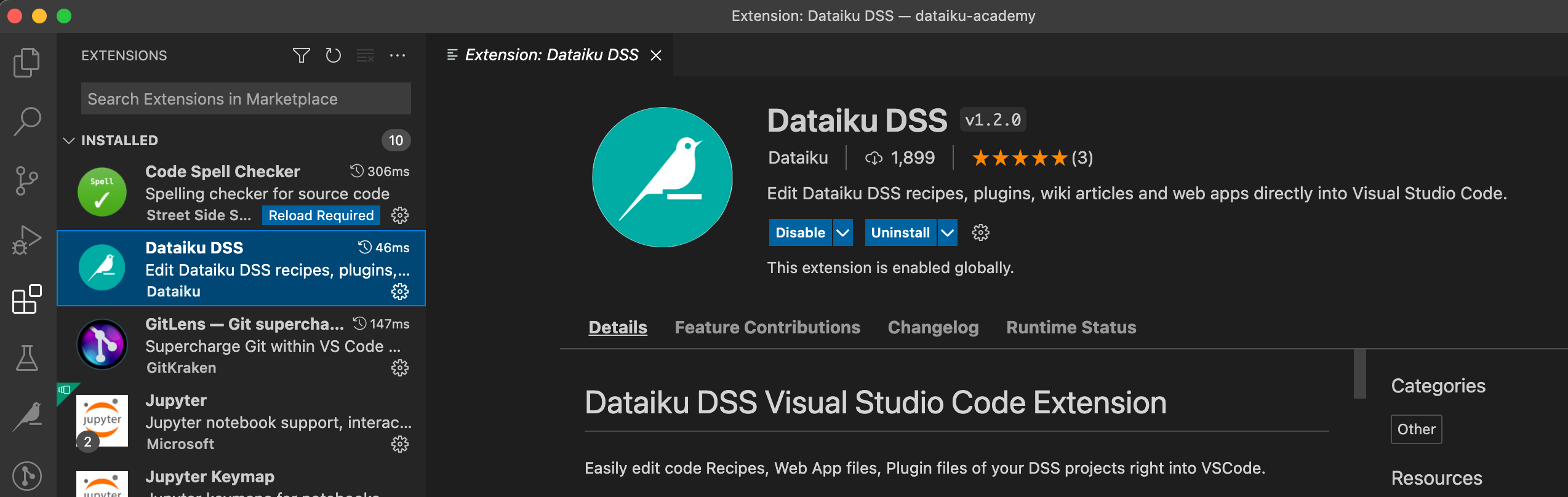The height and width of the screenshot is (497, 1568).
Task: Collapse the INSTALLED section
Action: (69, 140)
